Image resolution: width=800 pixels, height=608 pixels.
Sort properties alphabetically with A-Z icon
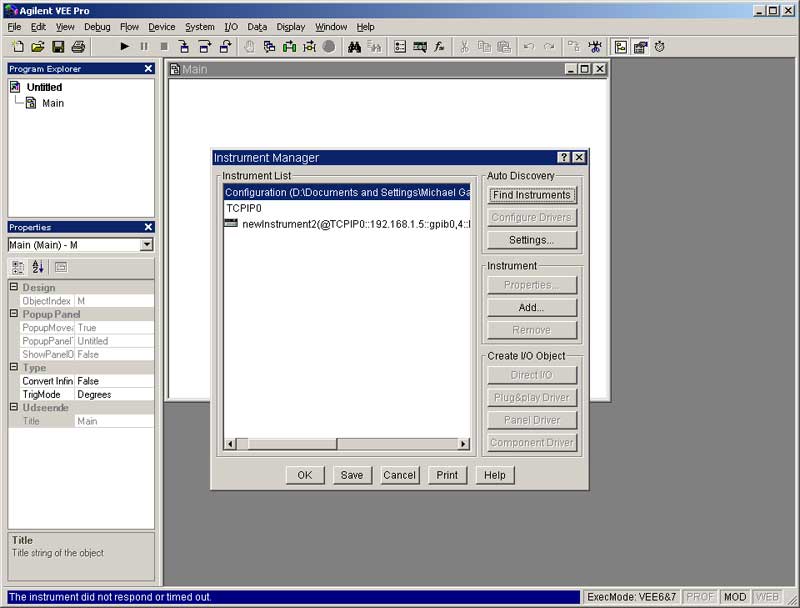pos(38,267)
